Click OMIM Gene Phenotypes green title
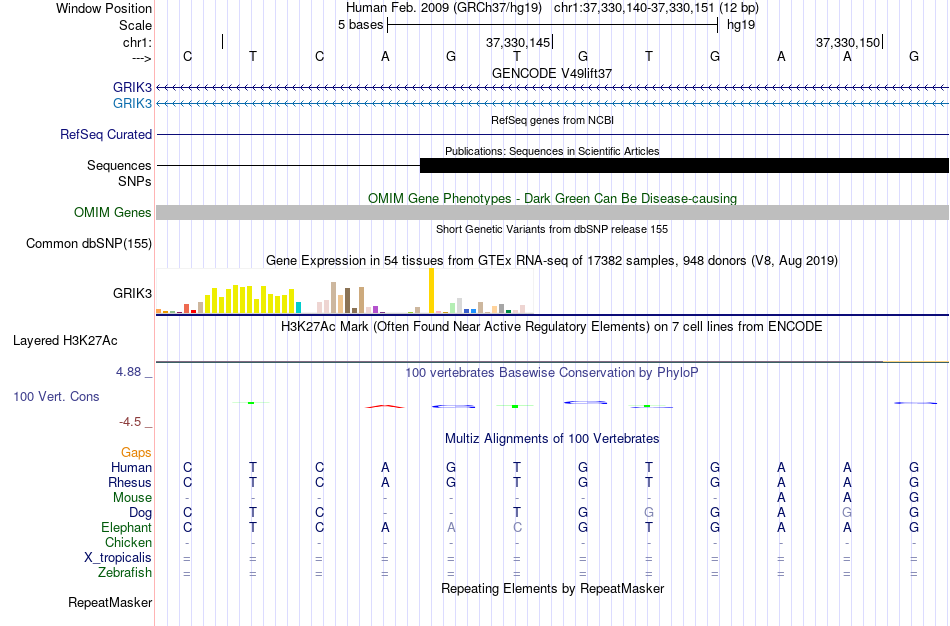This screenshot has height=626, width=950. tap(552, 199)
